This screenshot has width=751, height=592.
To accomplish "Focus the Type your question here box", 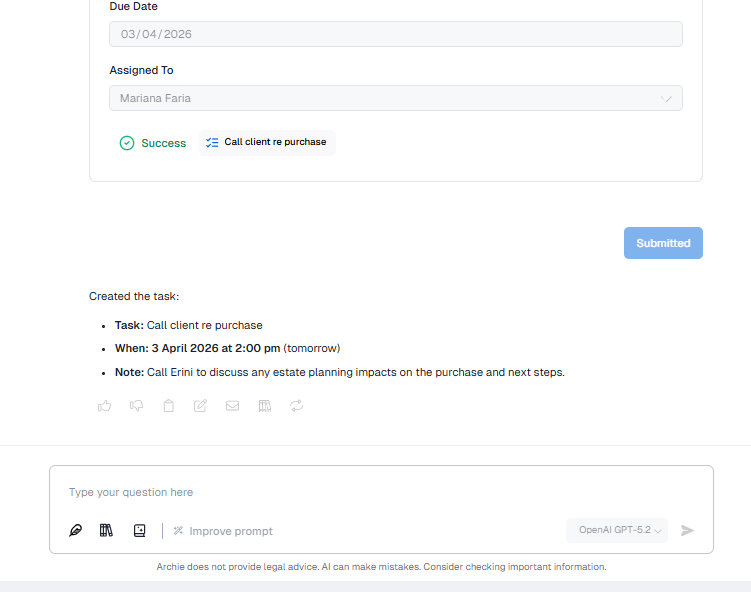I will coord(380,492).
